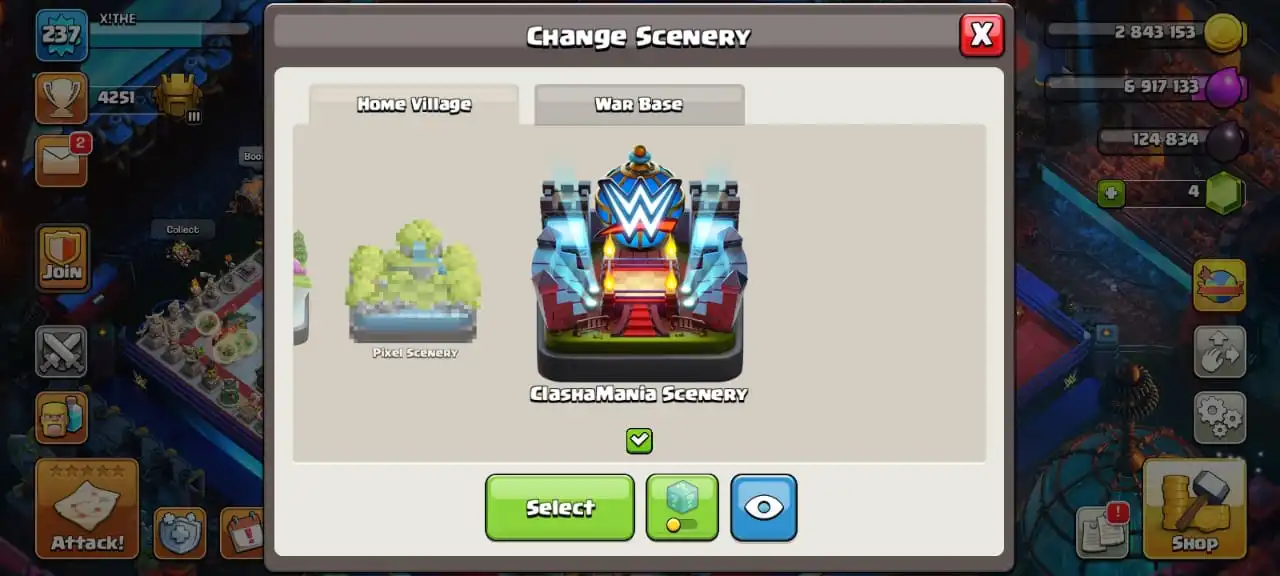Viewport: 1280px width, 576px height.
Task: Open the globe scenery icon
Action: click(1220, 285)
